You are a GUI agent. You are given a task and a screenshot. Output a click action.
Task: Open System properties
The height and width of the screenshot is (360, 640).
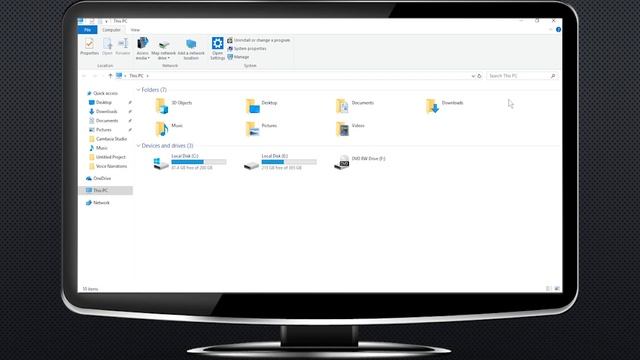tap(247, 49)
